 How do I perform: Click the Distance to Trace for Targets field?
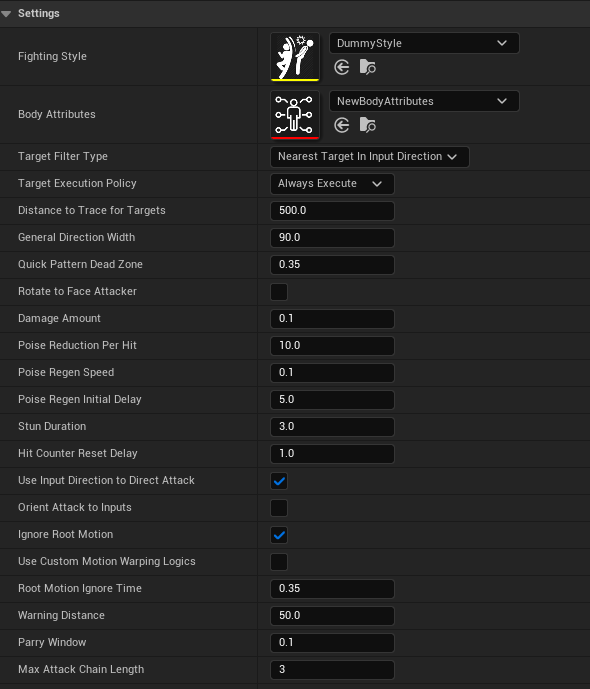(x=332, y=210)
